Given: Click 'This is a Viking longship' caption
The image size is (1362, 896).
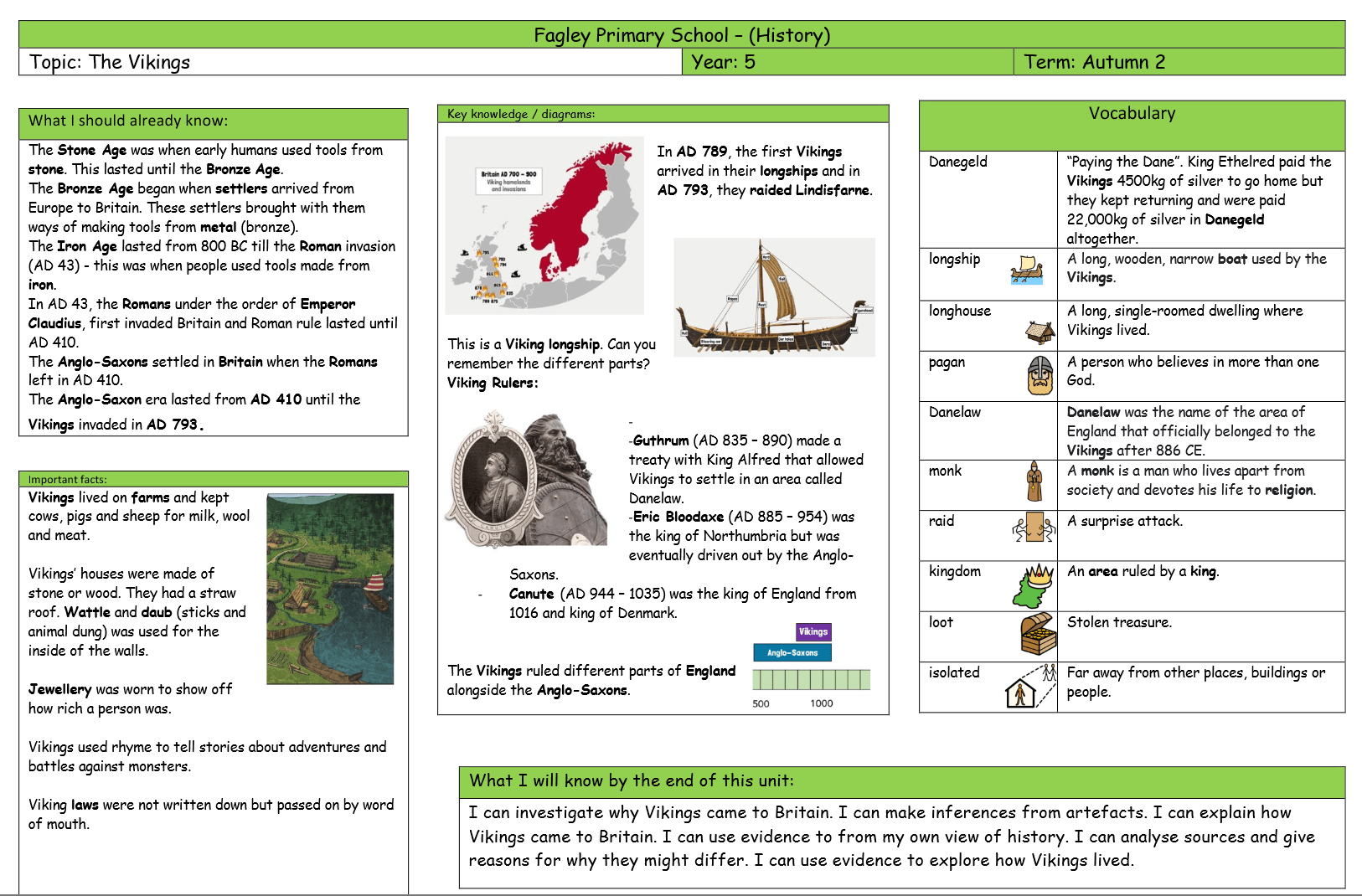Looking at the screenshot, I should pos(551,353).
